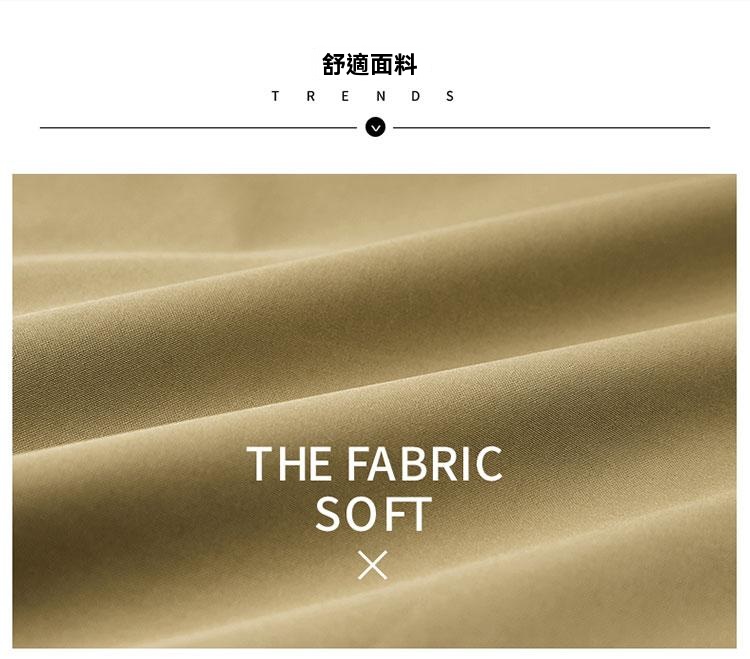Click the word FABRIC on the image
Viewport: 750px width, 659px height.
(x=425, y=463)
